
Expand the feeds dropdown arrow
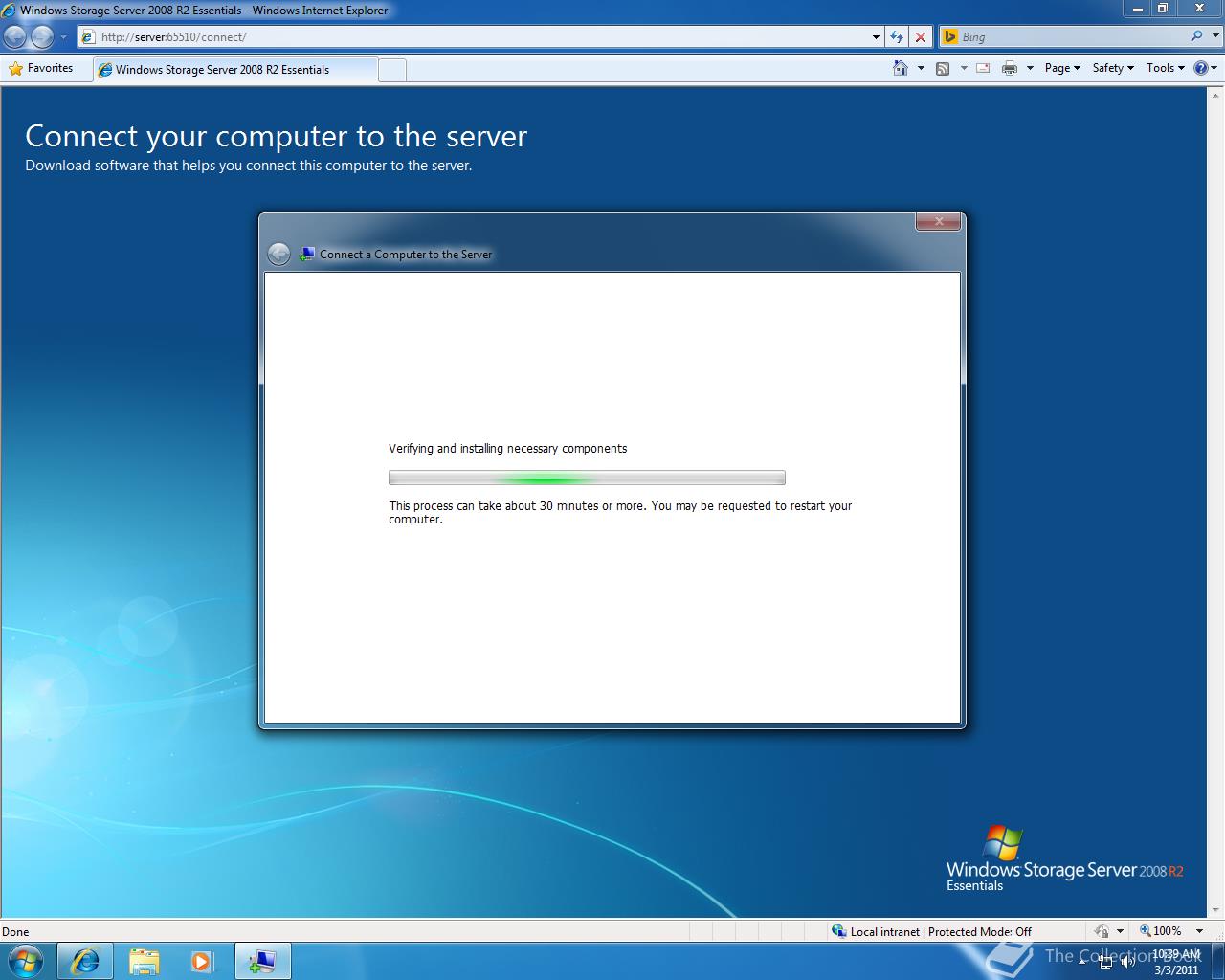click(x=964, y=68)
